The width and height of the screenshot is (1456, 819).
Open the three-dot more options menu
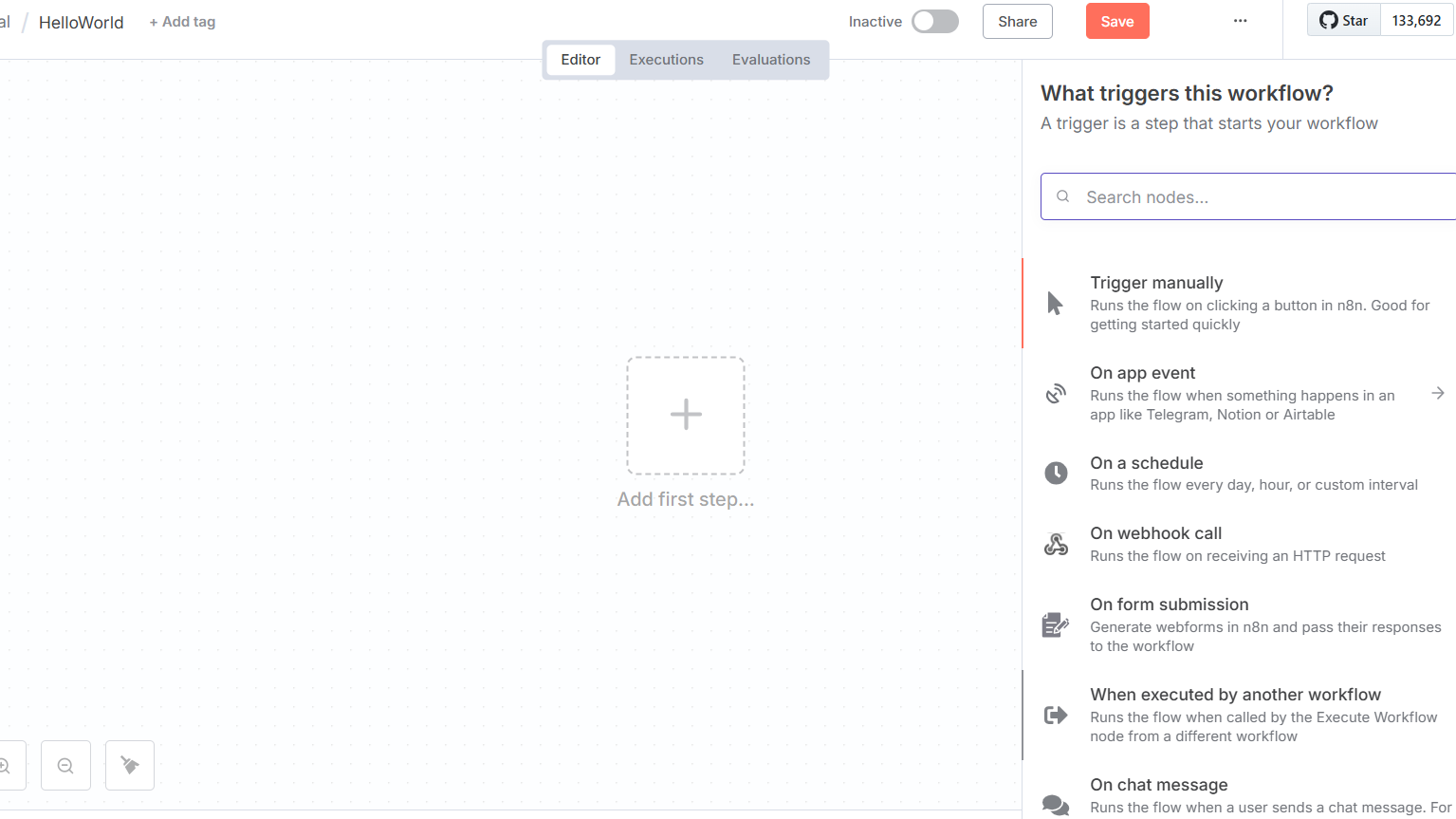(1240, 21)
